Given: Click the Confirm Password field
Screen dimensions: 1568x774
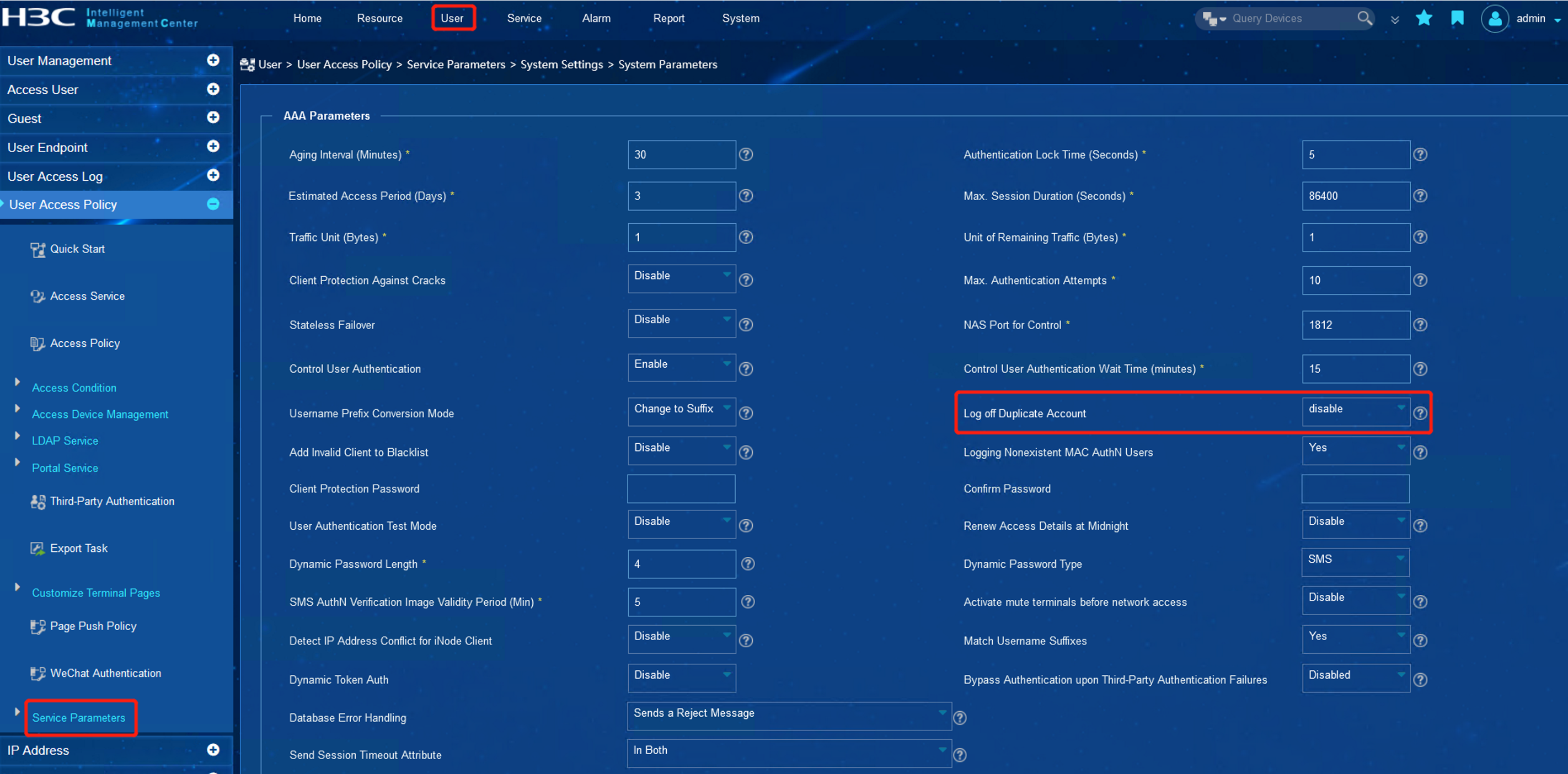Looking at the screenshot, I should pos(1356,488).
